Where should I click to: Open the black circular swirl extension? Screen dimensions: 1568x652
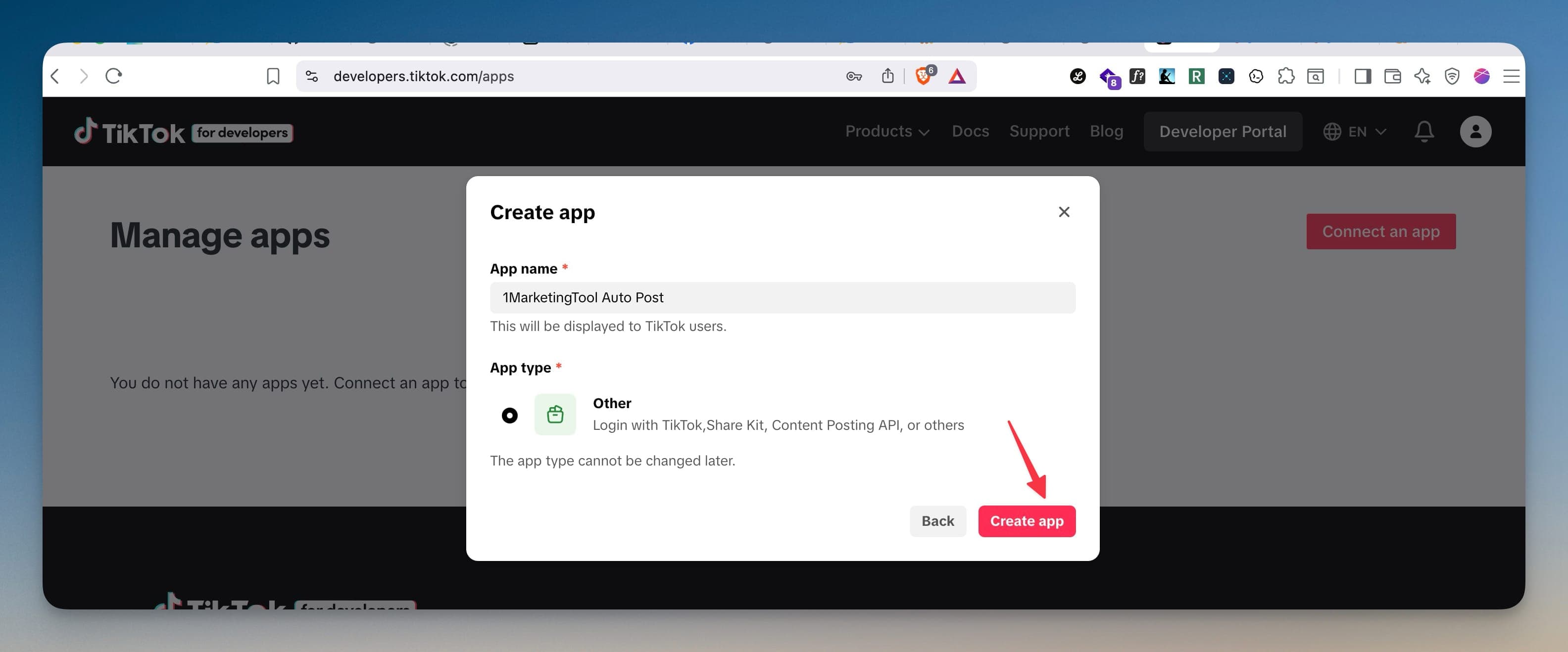[1078, 76]
